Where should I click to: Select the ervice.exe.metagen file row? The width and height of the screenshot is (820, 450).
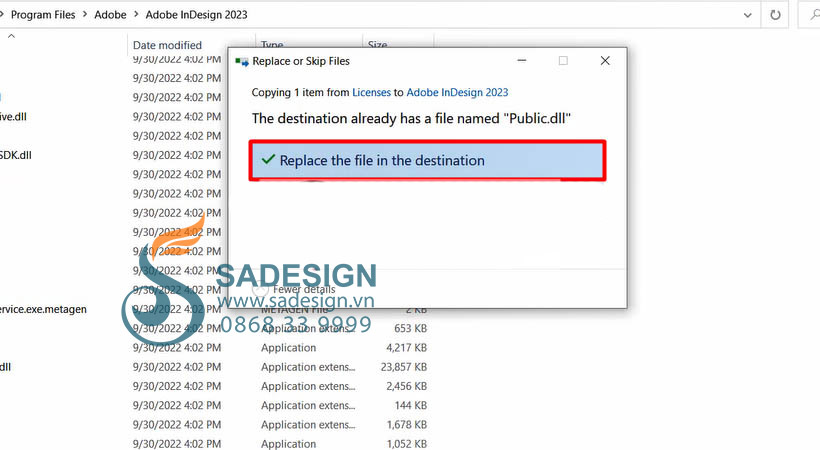213,309
